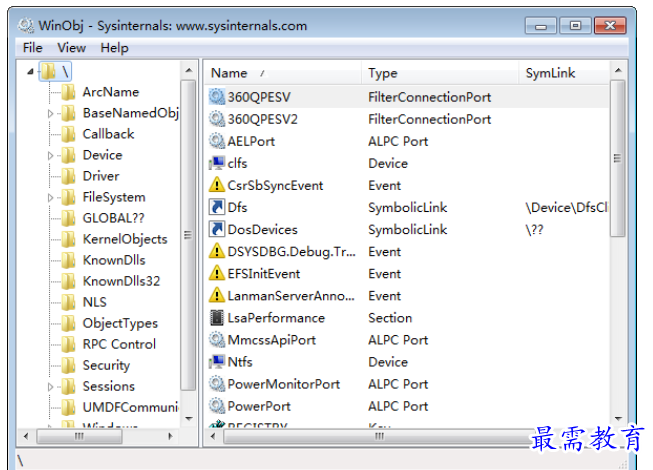This screenshot has height=470, width=653.
Task: Sort by the SymLink column header
Action: (564, 73)
